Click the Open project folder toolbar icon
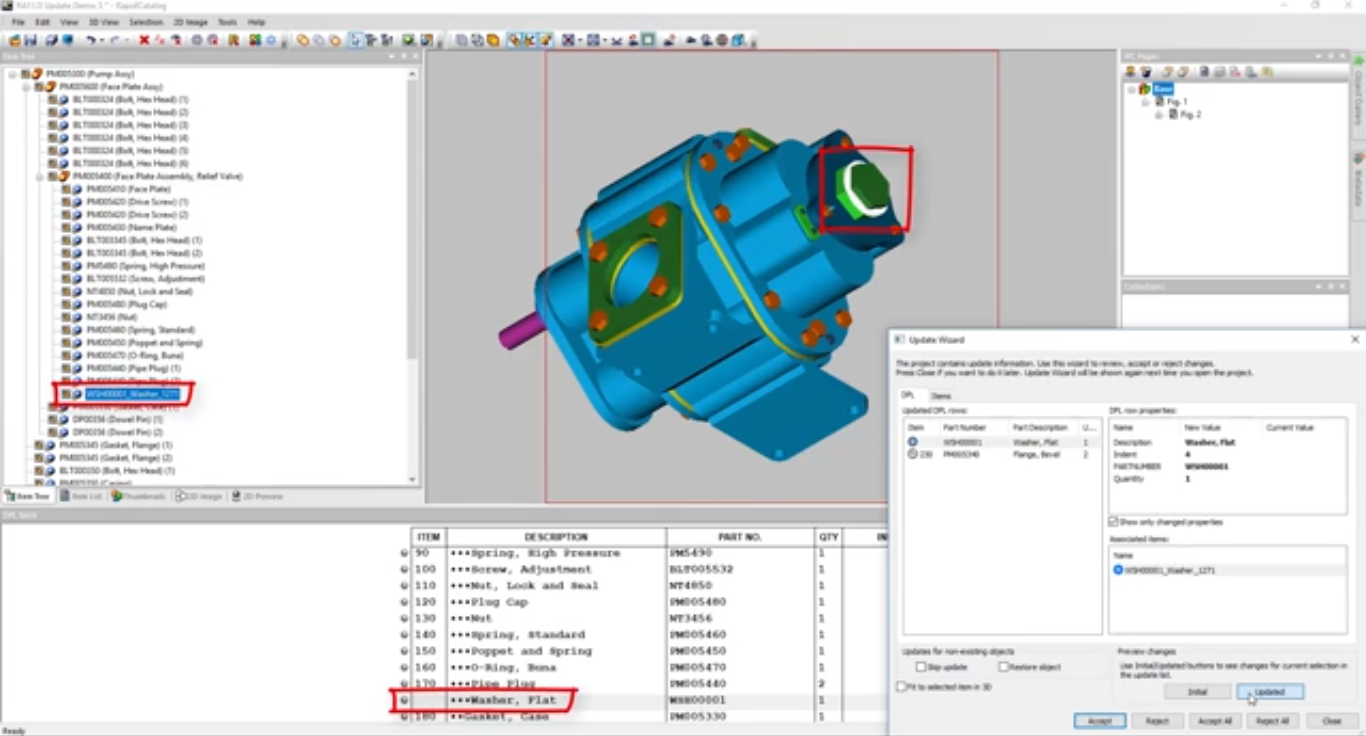Screen dimensions: 1366x736 [14, 40]
